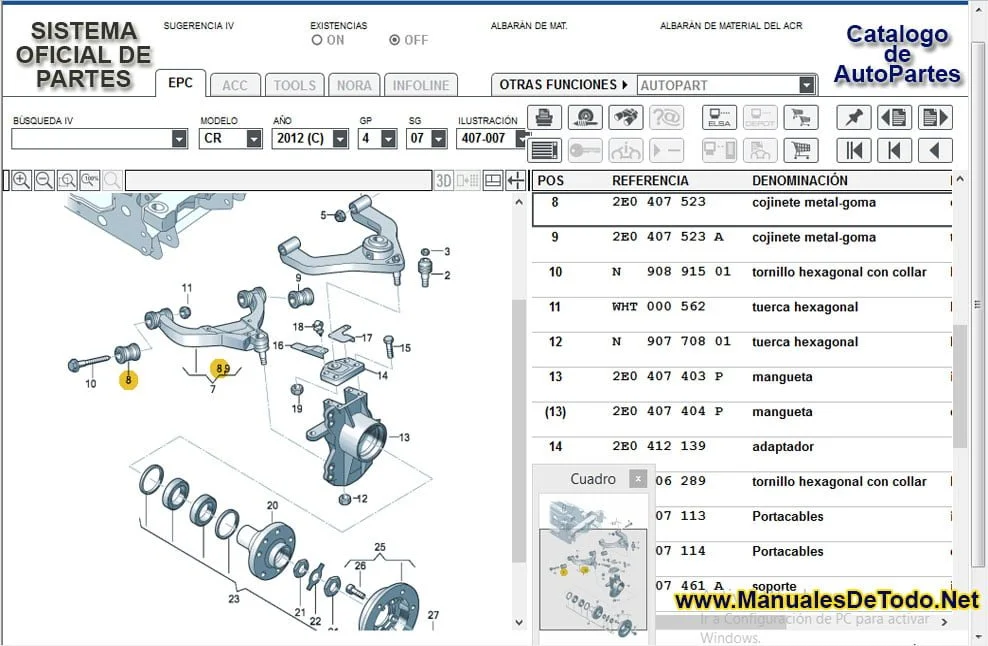Select the Existencias ON radio button

(317, 40)
